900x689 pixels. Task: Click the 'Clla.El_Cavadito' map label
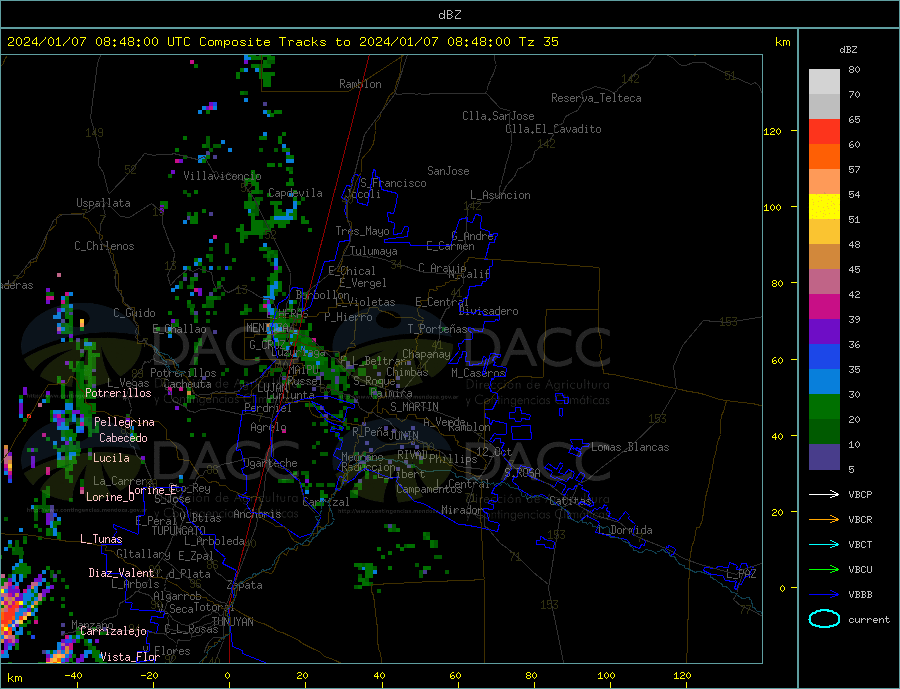click(553, 129)
